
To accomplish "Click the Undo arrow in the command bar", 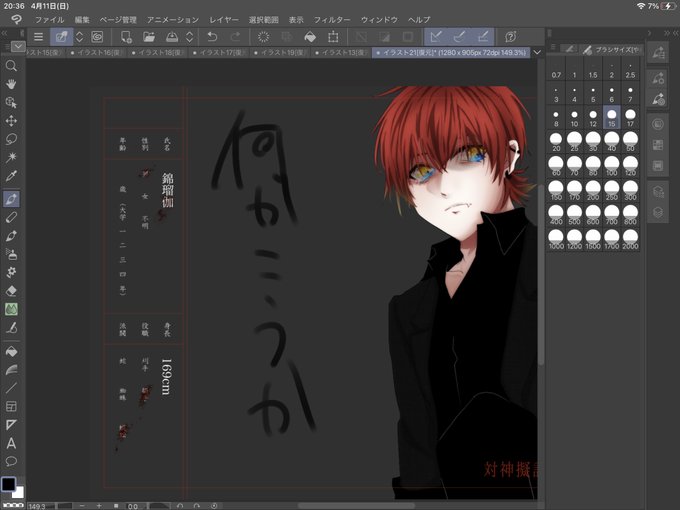I will coord(212,37).
